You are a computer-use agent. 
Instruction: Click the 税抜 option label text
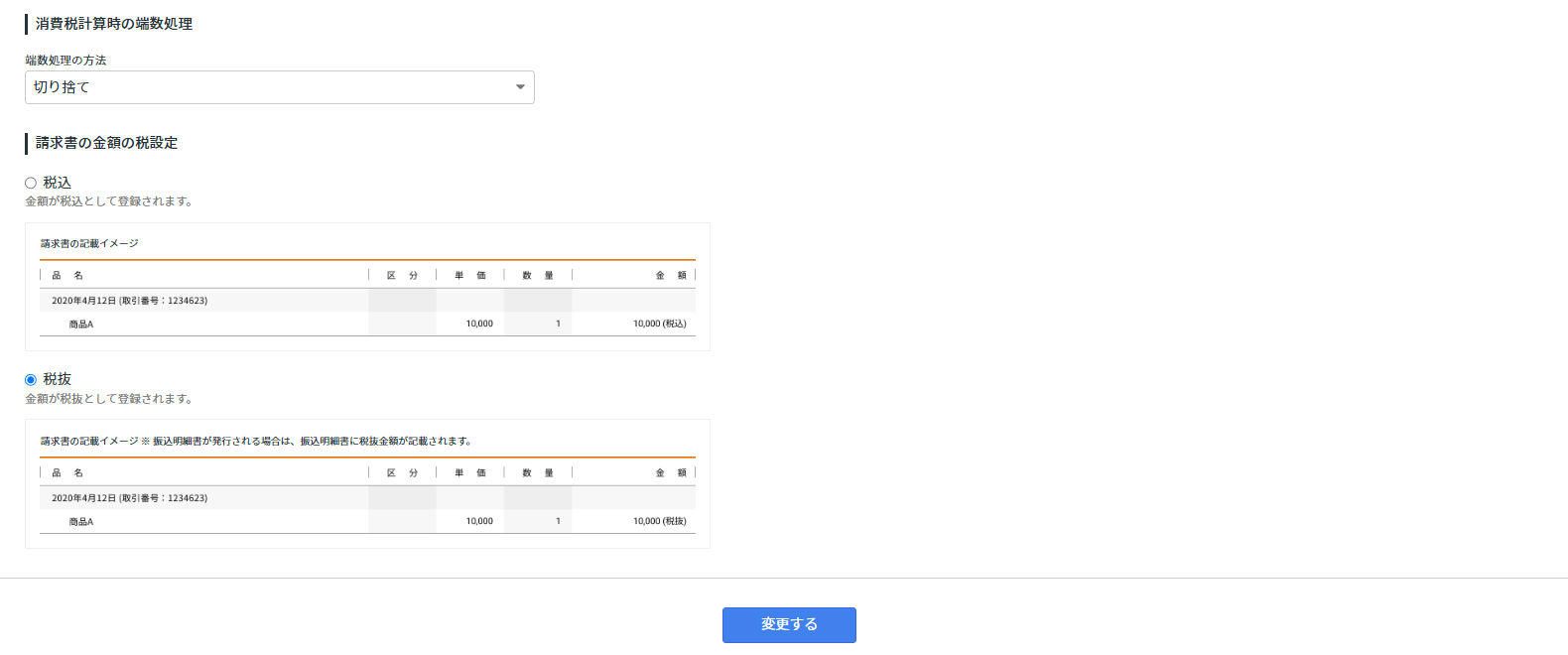[x=57, y=379]
